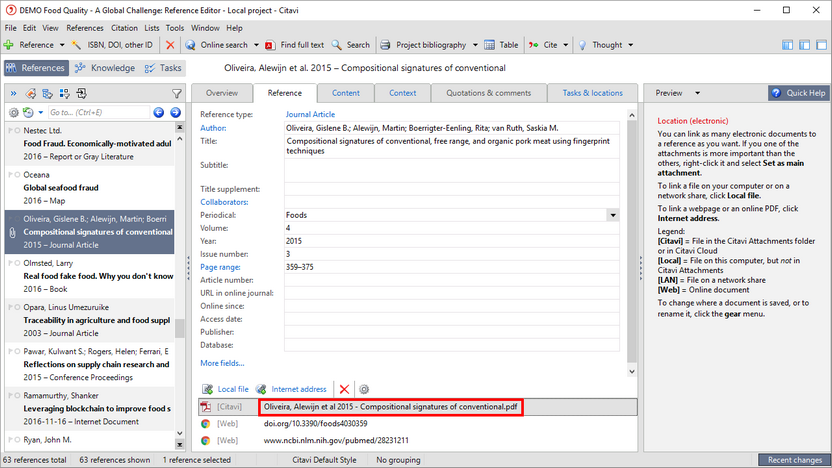Open the Citation menu
This screenshot has width=832, height=468.
coord(124,28)
